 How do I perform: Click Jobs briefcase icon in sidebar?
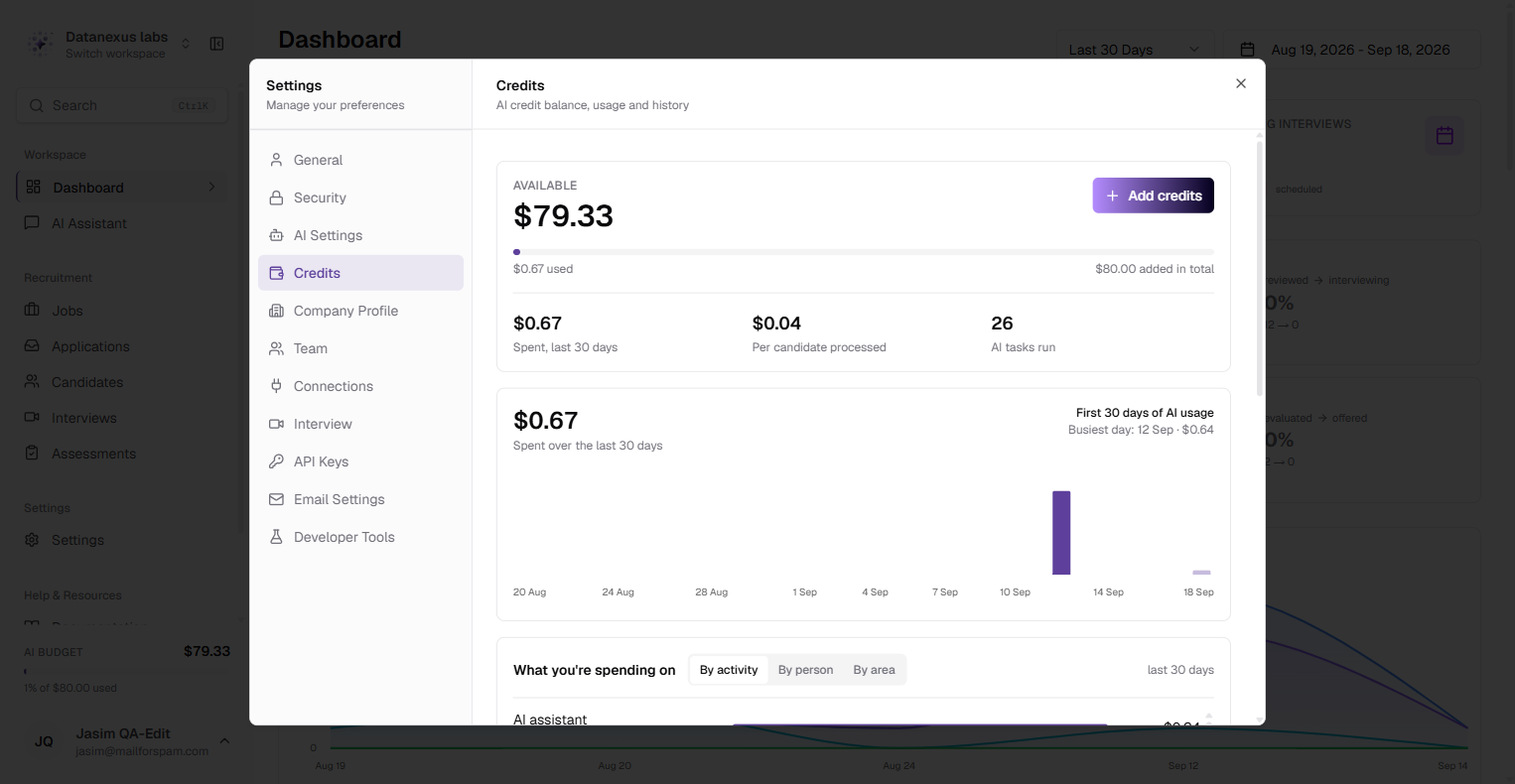pos(32,310)
